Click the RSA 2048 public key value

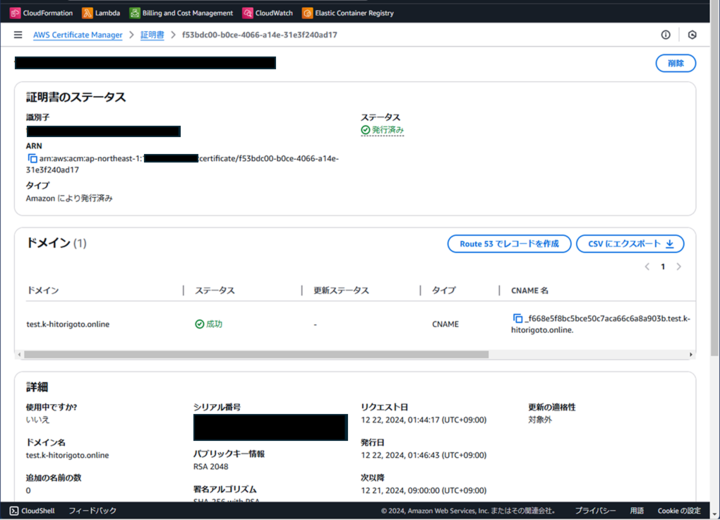[211, 467]
